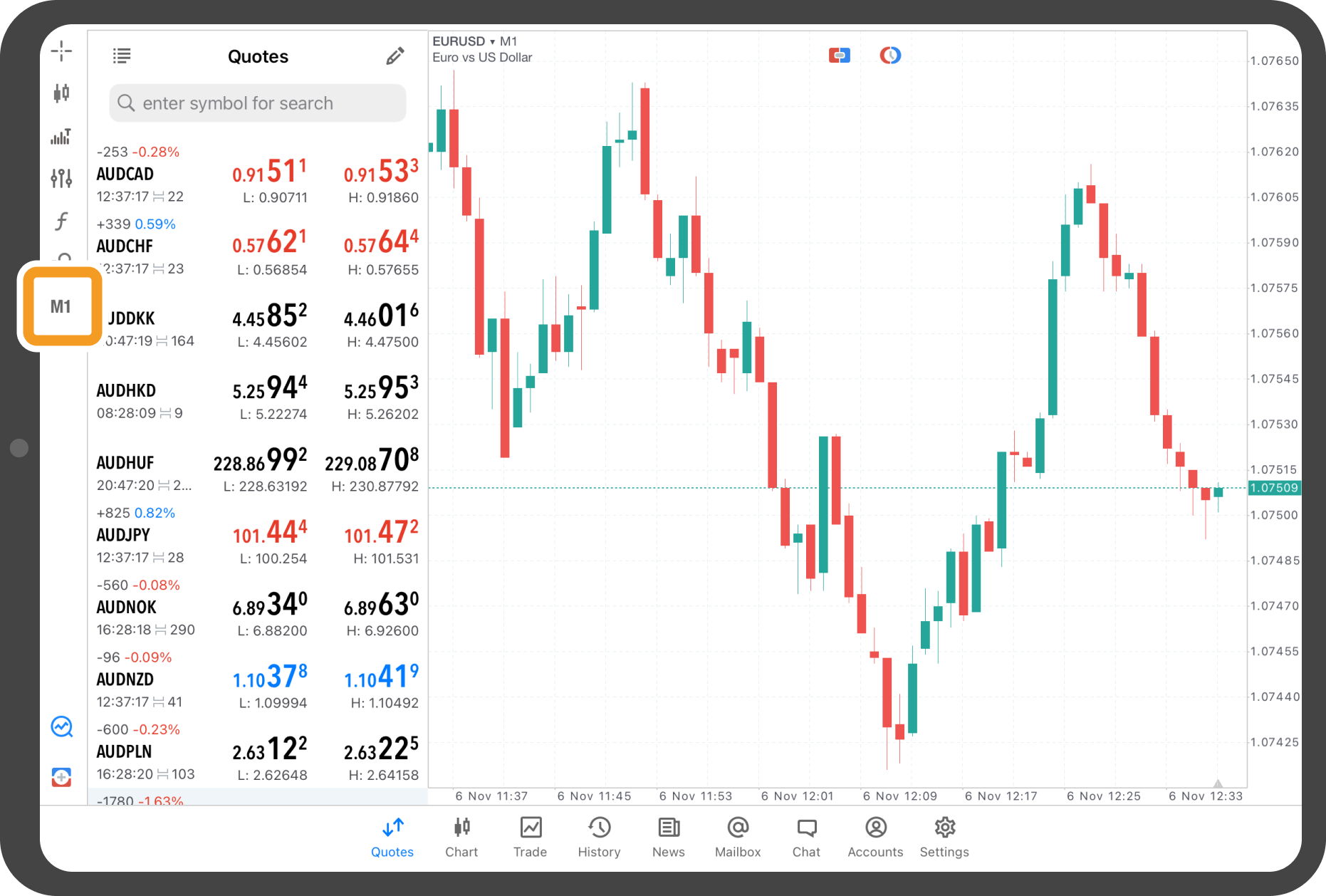Go to the Settings tab

pyautogui.click(x=944, y=837)
